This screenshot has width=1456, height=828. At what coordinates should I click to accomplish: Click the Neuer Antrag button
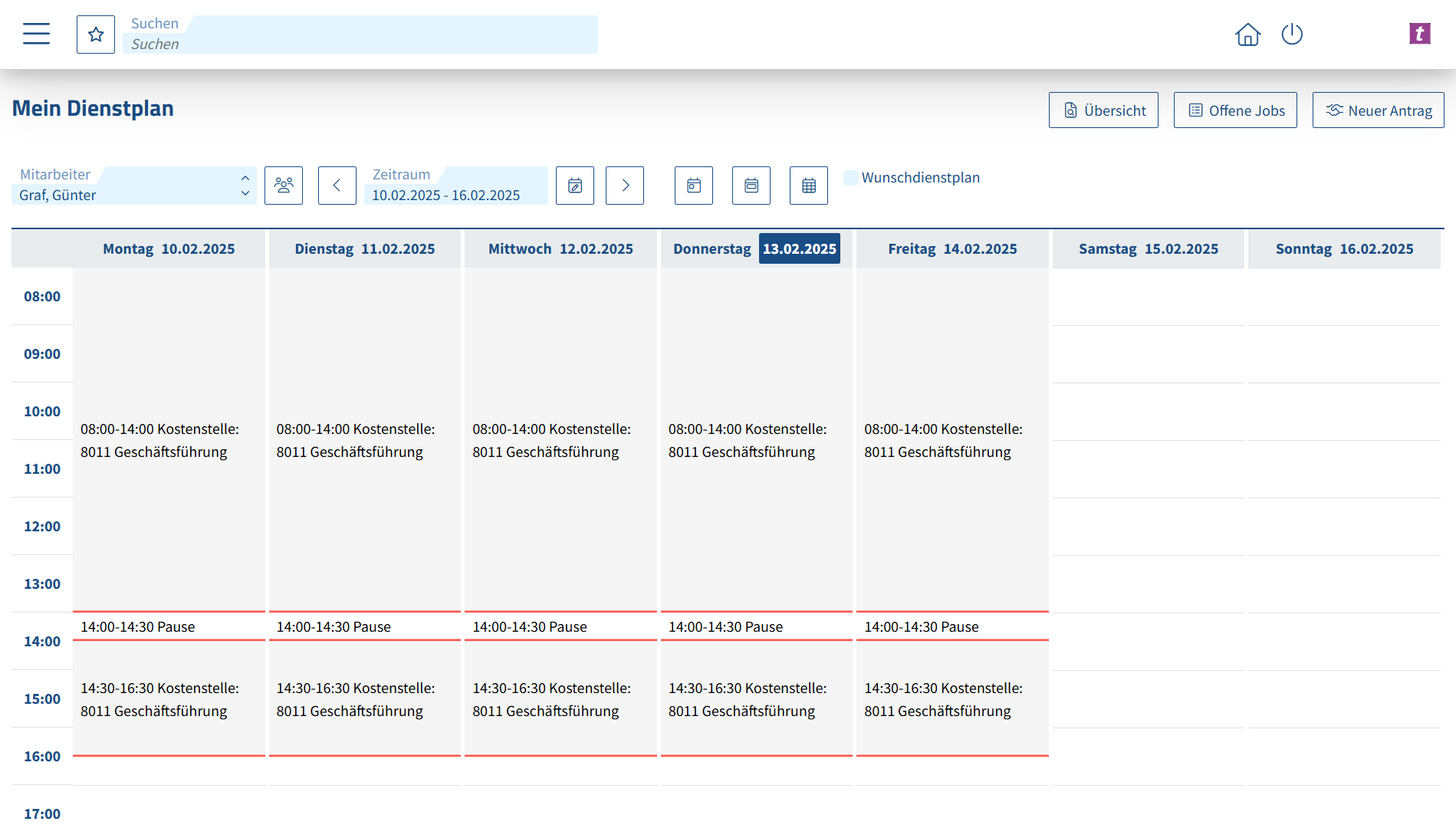click(x=1378, y=110)
